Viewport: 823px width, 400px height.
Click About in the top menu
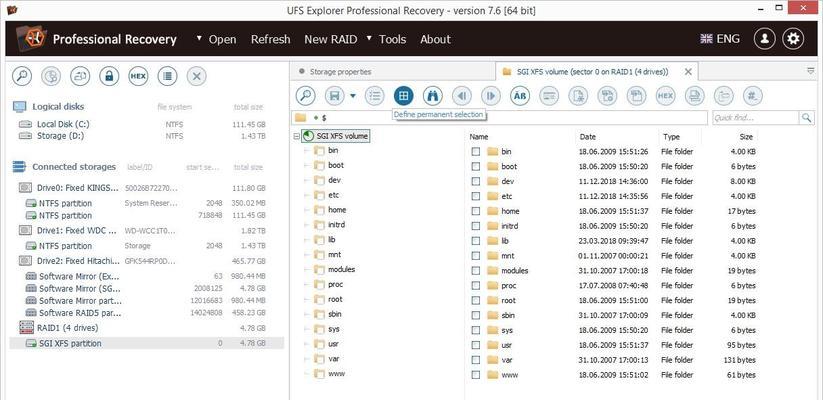(435, 39)
